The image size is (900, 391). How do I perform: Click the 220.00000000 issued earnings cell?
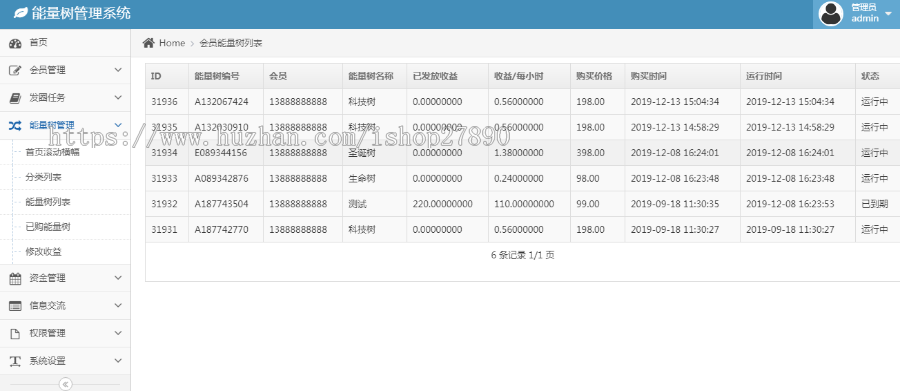[x=443, y=204]
